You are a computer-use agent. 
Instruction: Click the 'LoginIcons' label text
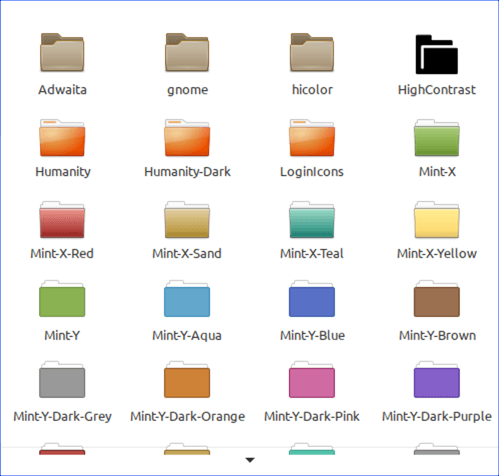point(312,172)
